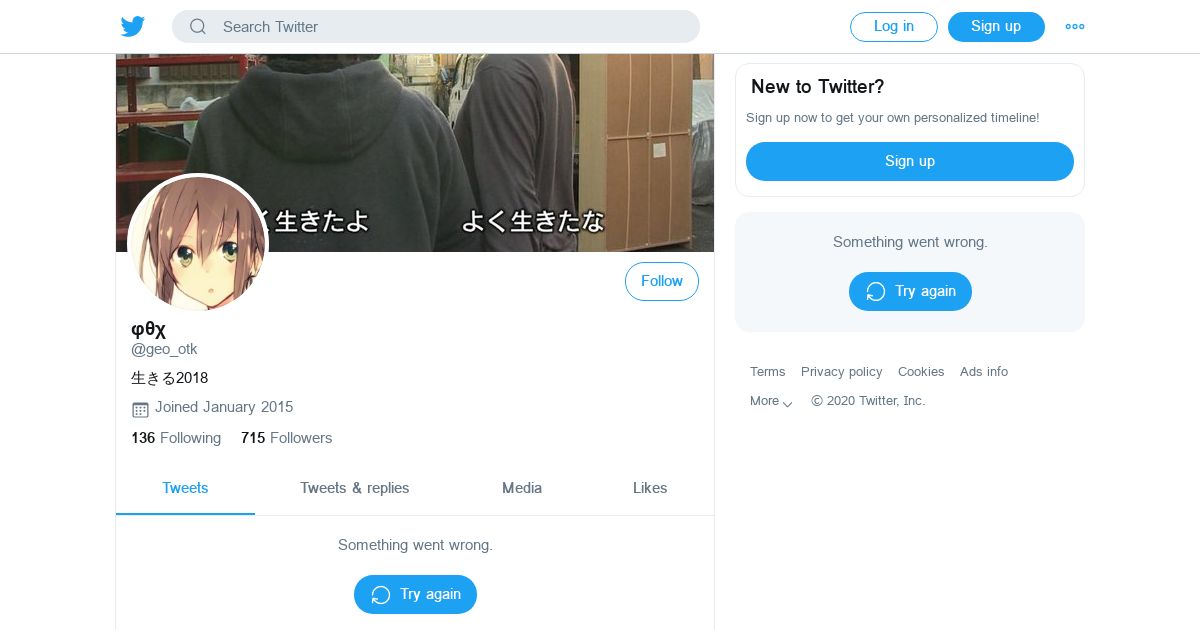Image resolution: width=1200 pixels, height=630 pixels.
Task: Open the Likes tab
Action: tap(650, 488)
